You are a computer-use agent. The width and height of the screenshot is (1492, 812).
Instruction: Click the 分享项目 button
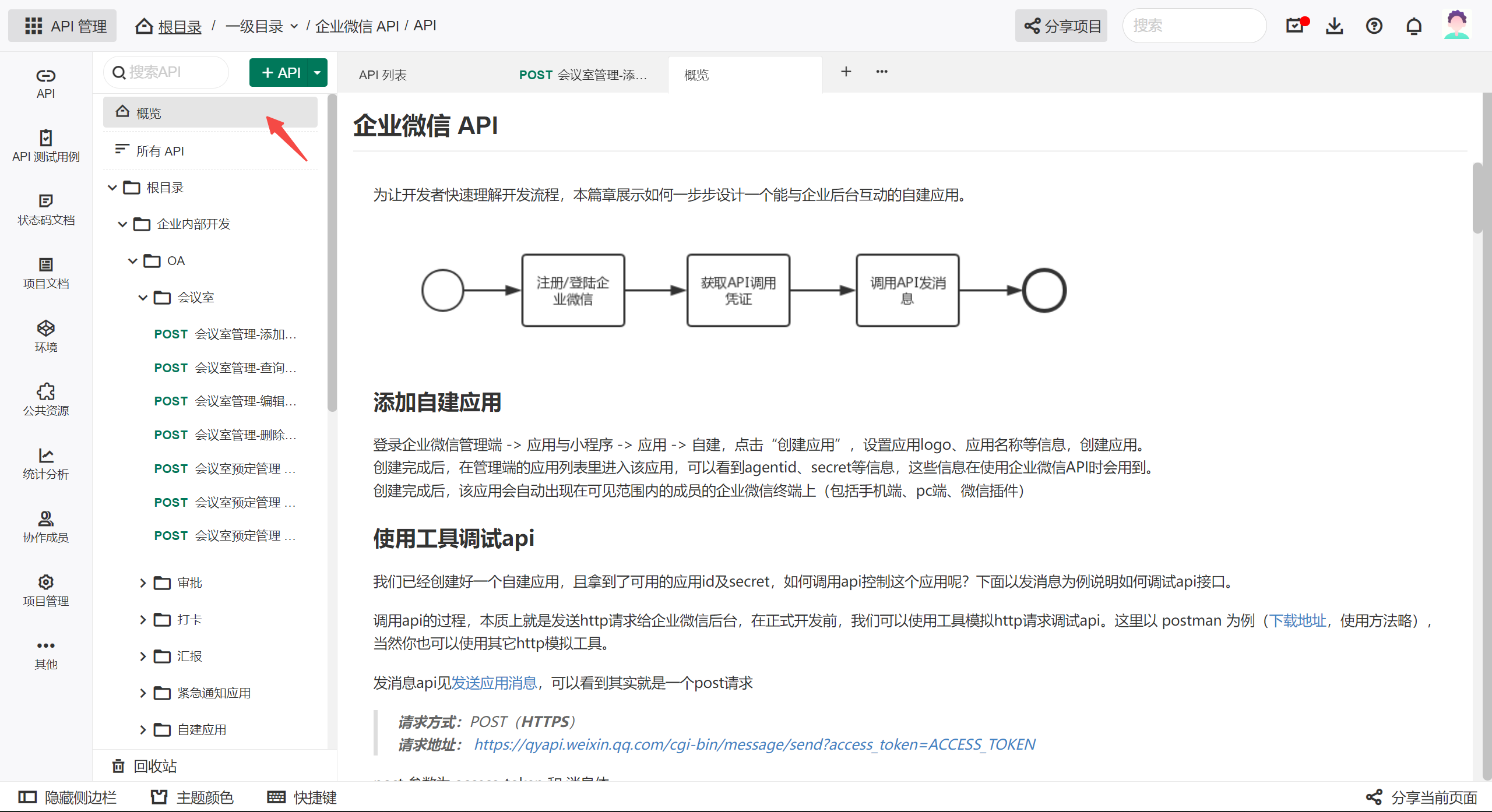tap(1062, 26)
